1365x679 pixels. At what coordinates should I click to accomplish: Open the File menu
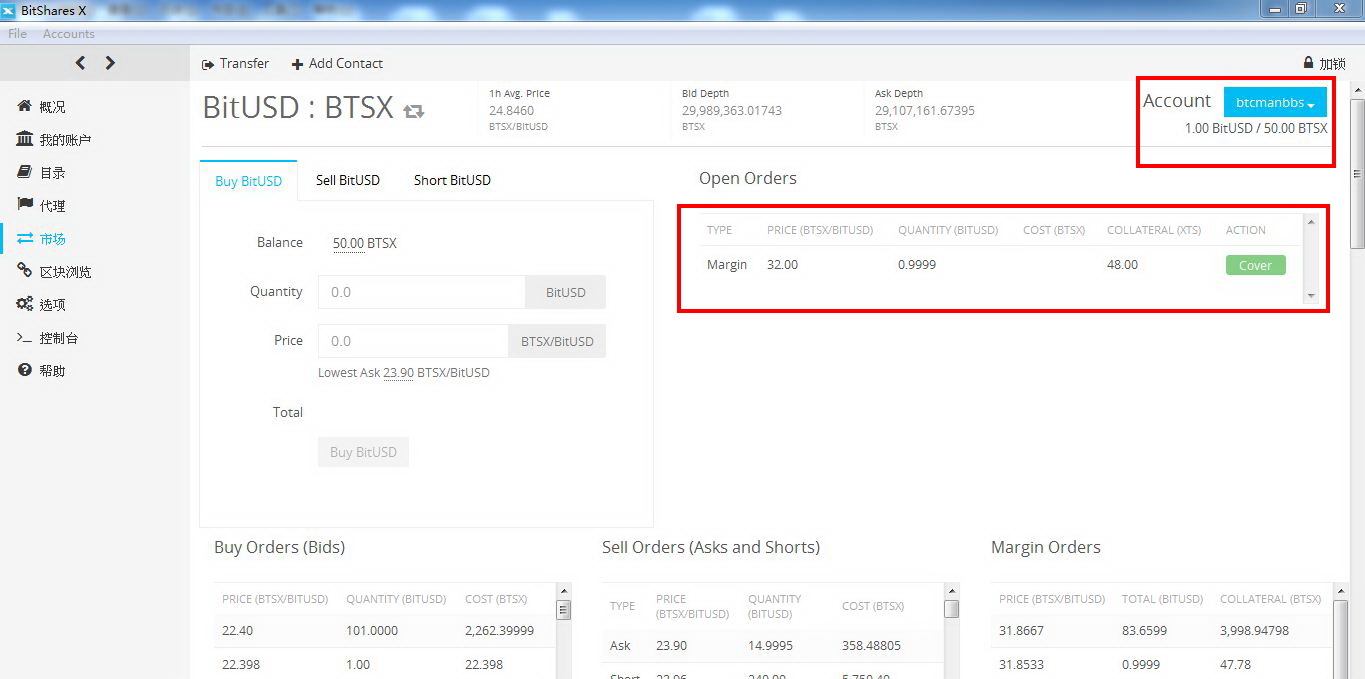(x=18, y=34)
